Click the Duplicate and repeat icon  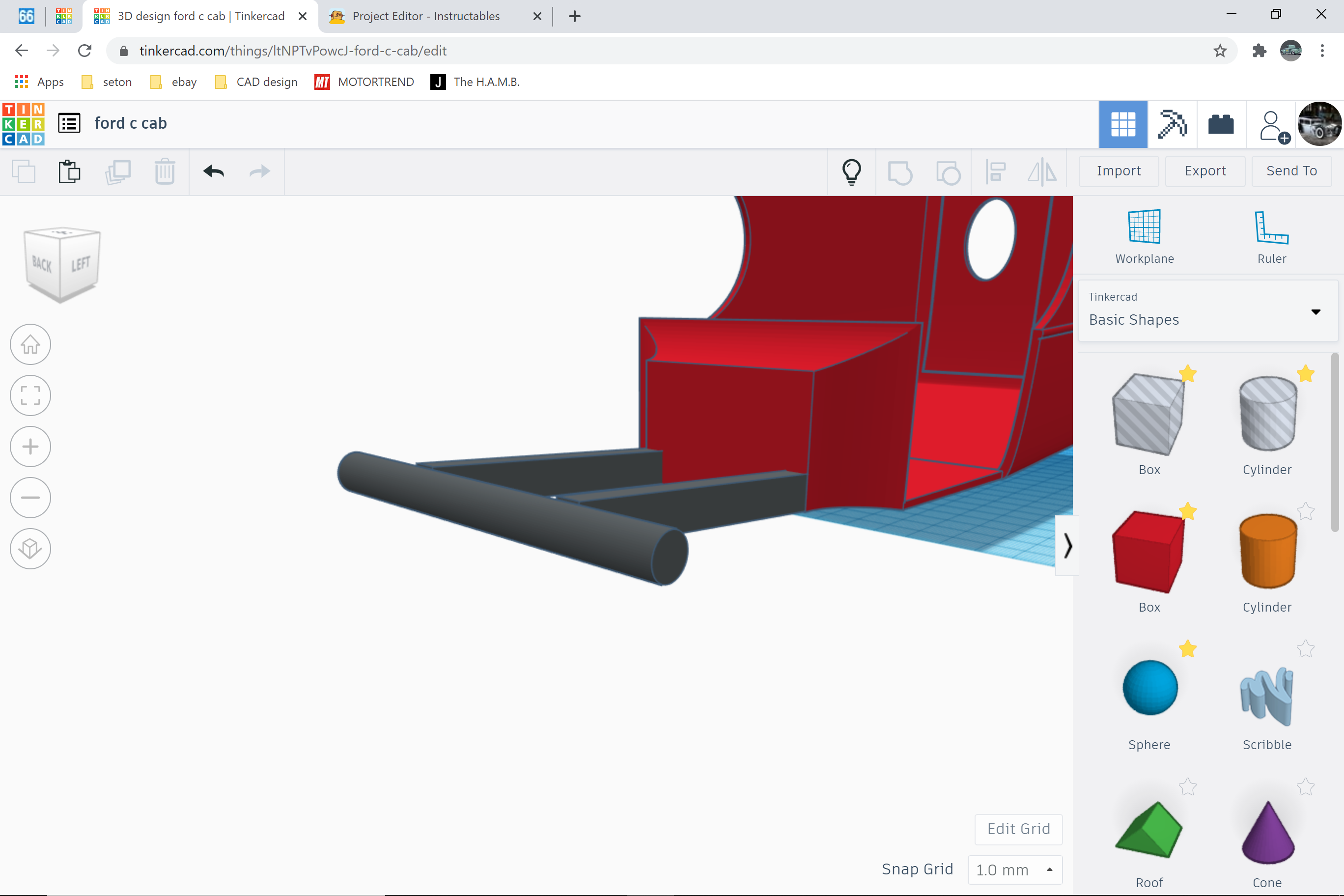click(118, 171)
